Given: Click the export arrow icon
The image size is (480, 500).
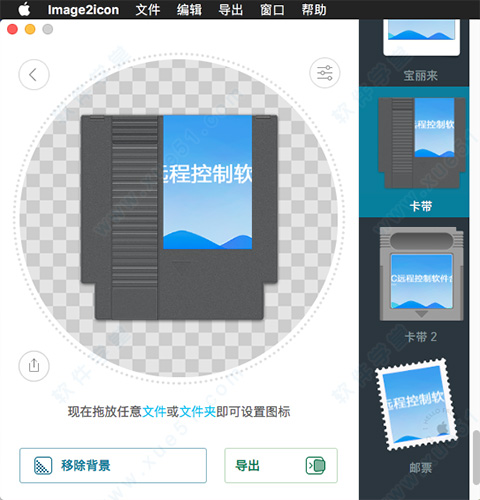Looking at the screenshot, I should 315,465.
